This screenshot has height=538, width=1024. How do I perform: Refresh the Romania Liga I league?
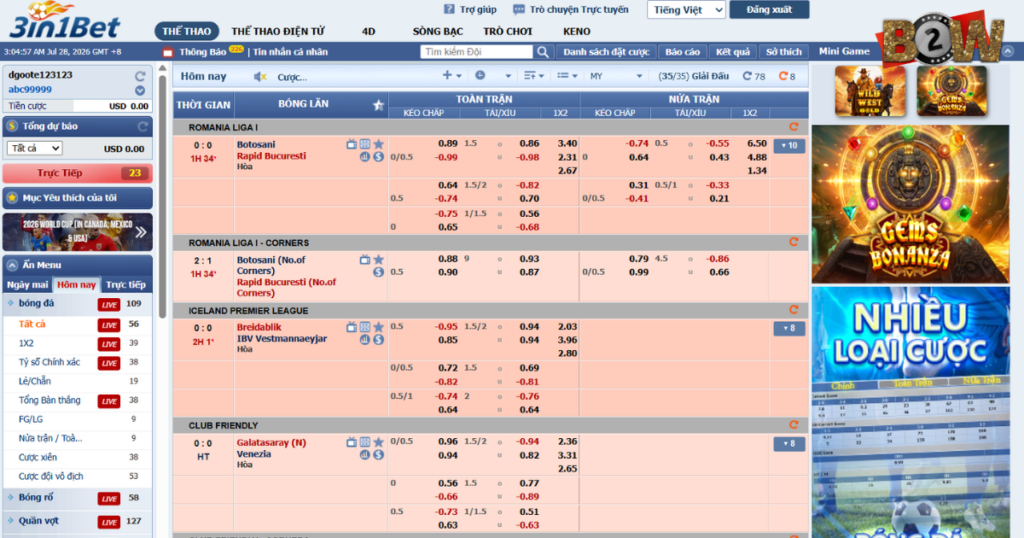point(793,127)
